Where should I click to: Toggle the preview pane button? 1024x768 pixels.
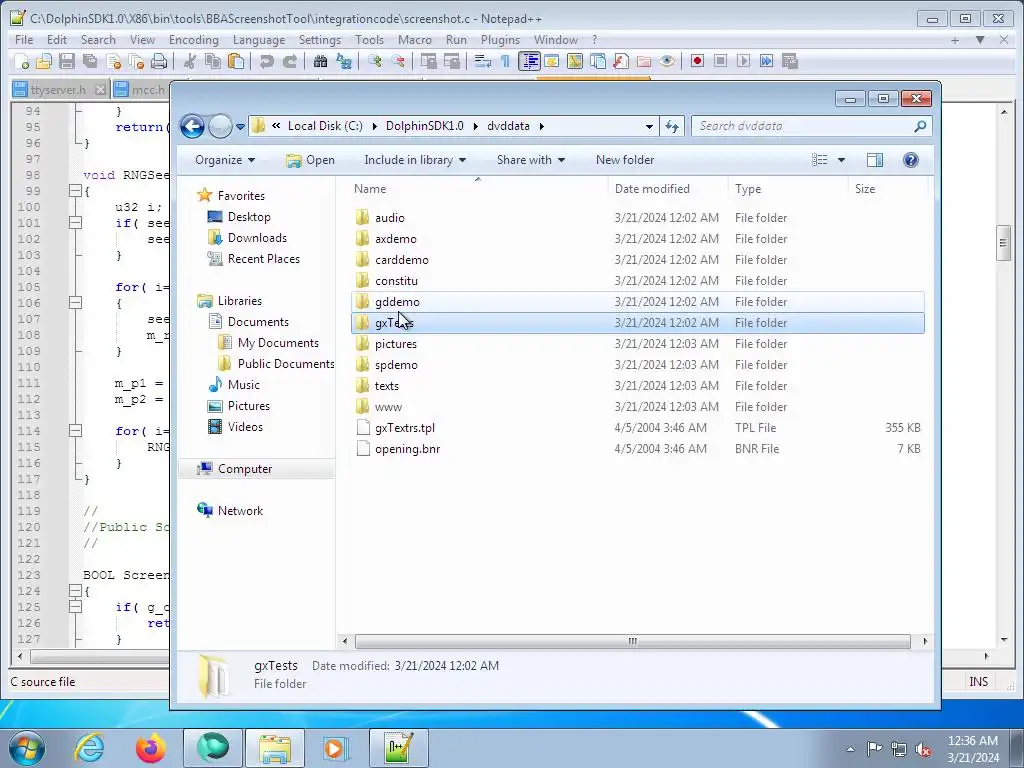874,160
